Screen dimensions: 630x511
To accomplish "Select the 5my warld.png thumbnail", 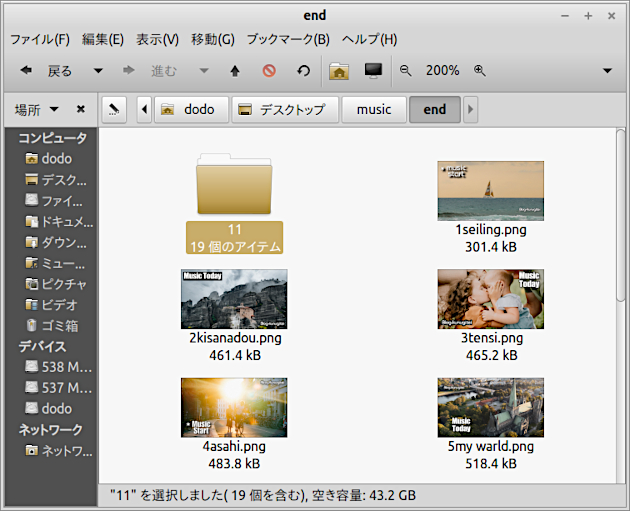I will tap(491, 407).
